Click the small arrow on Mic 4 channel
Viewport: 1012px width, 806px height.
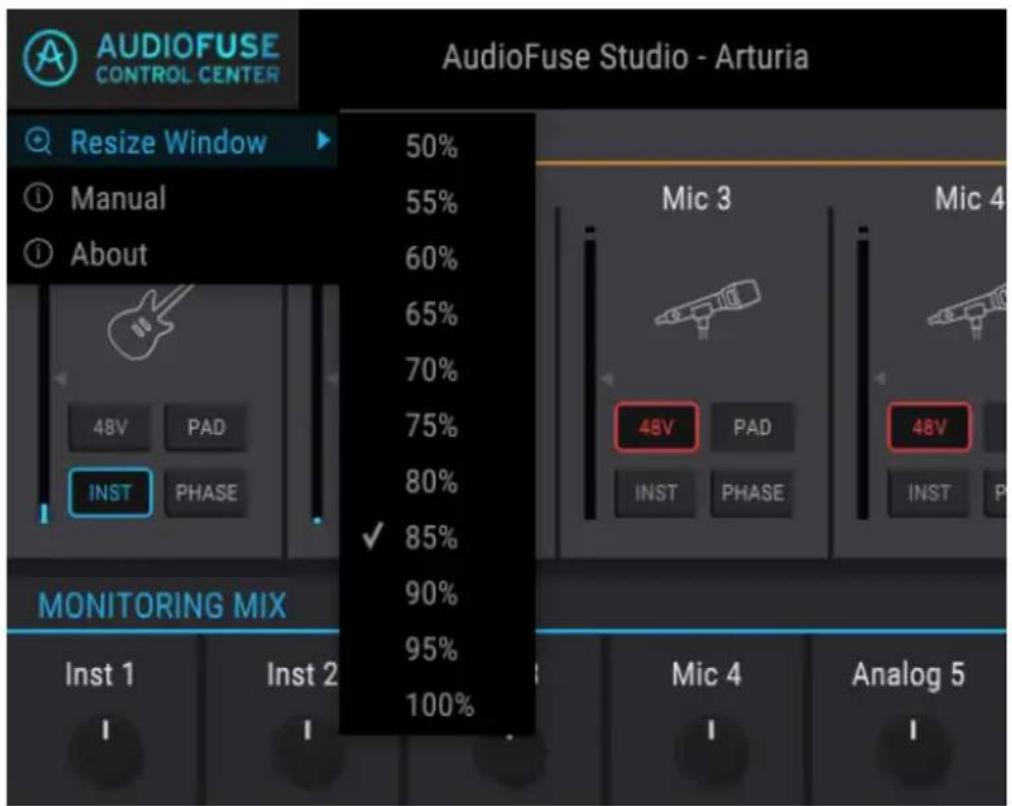[880, 379]
